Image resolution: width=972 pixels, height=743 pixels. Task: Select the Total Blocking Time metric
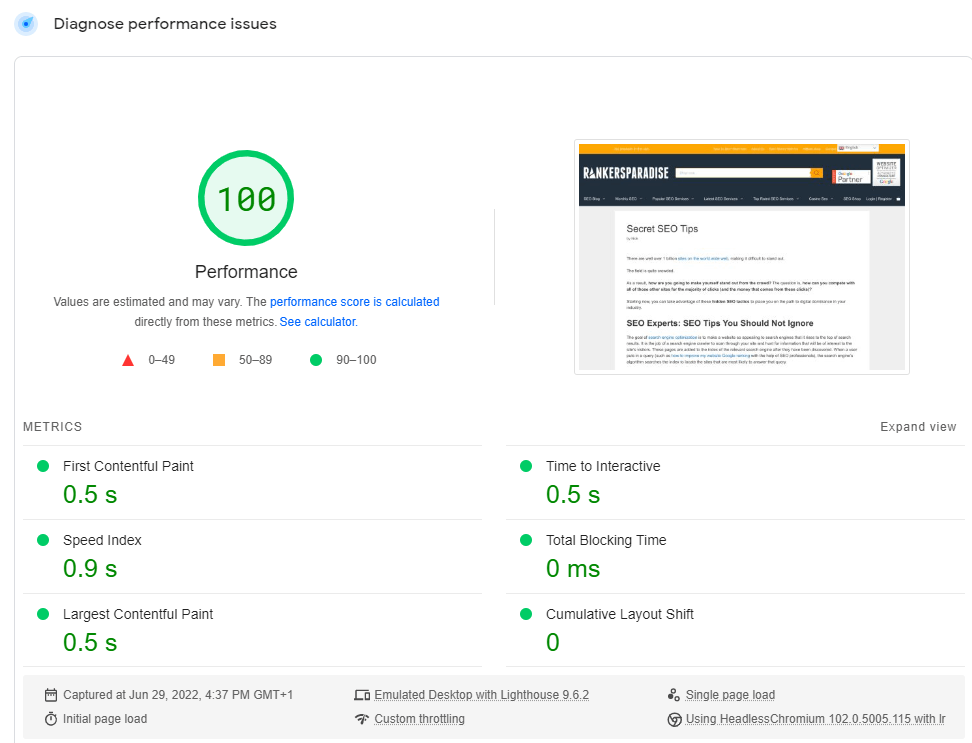pos(605,540)
